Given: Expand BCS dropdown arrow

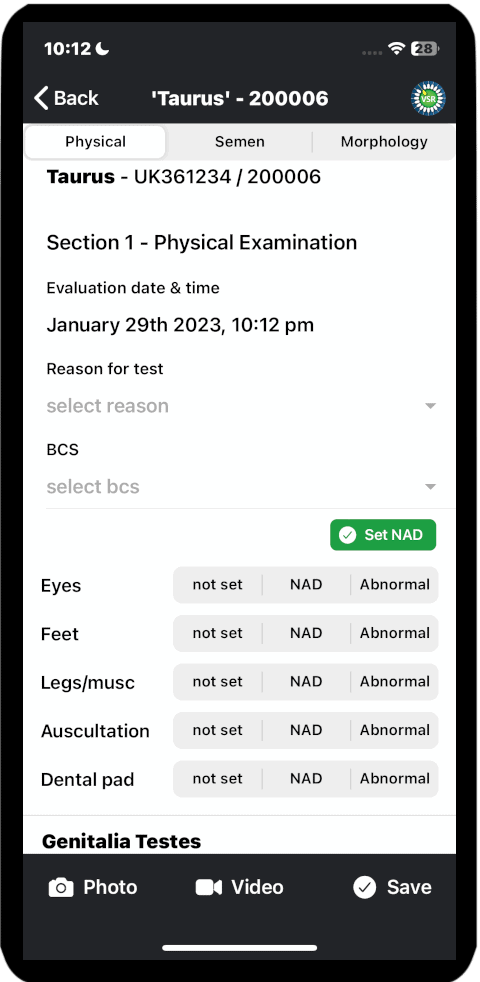Looking at the screenshot, I should click(x=430, y=487).
